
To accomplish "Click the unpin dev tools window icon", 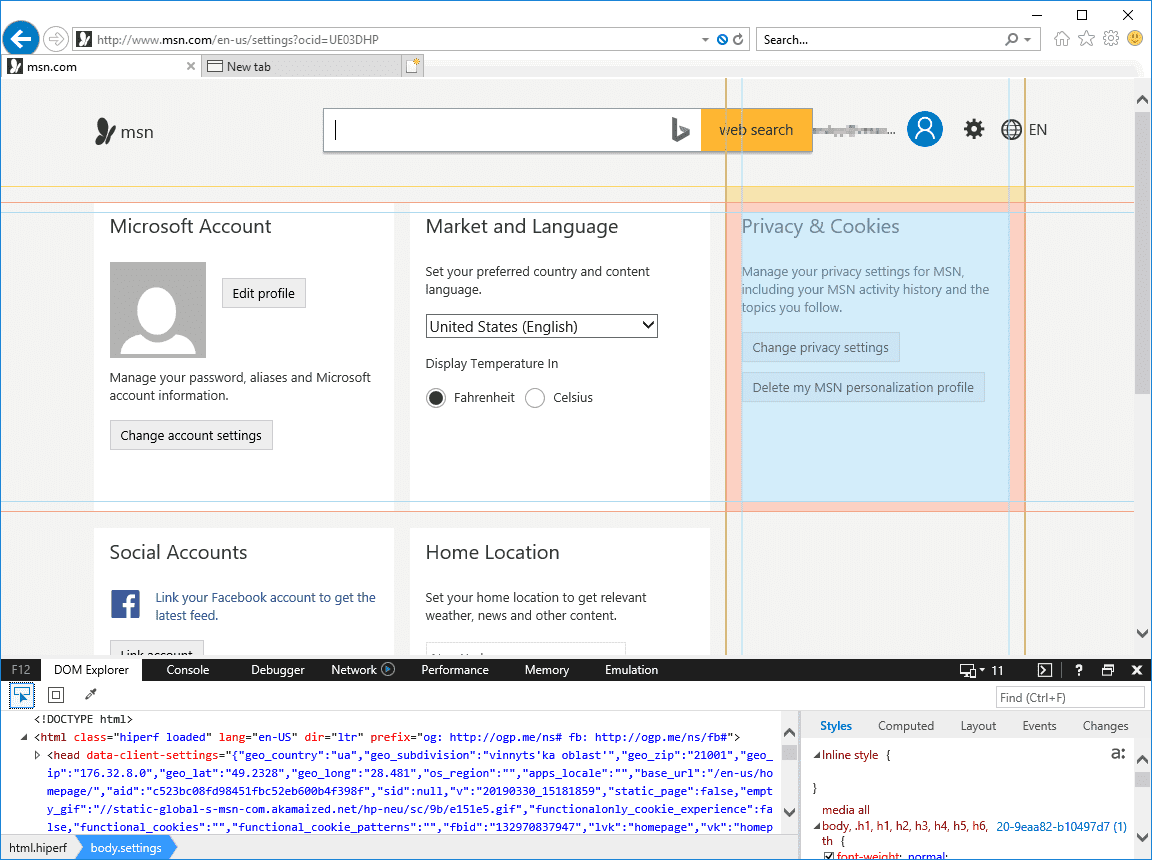I will point(1108,670).
